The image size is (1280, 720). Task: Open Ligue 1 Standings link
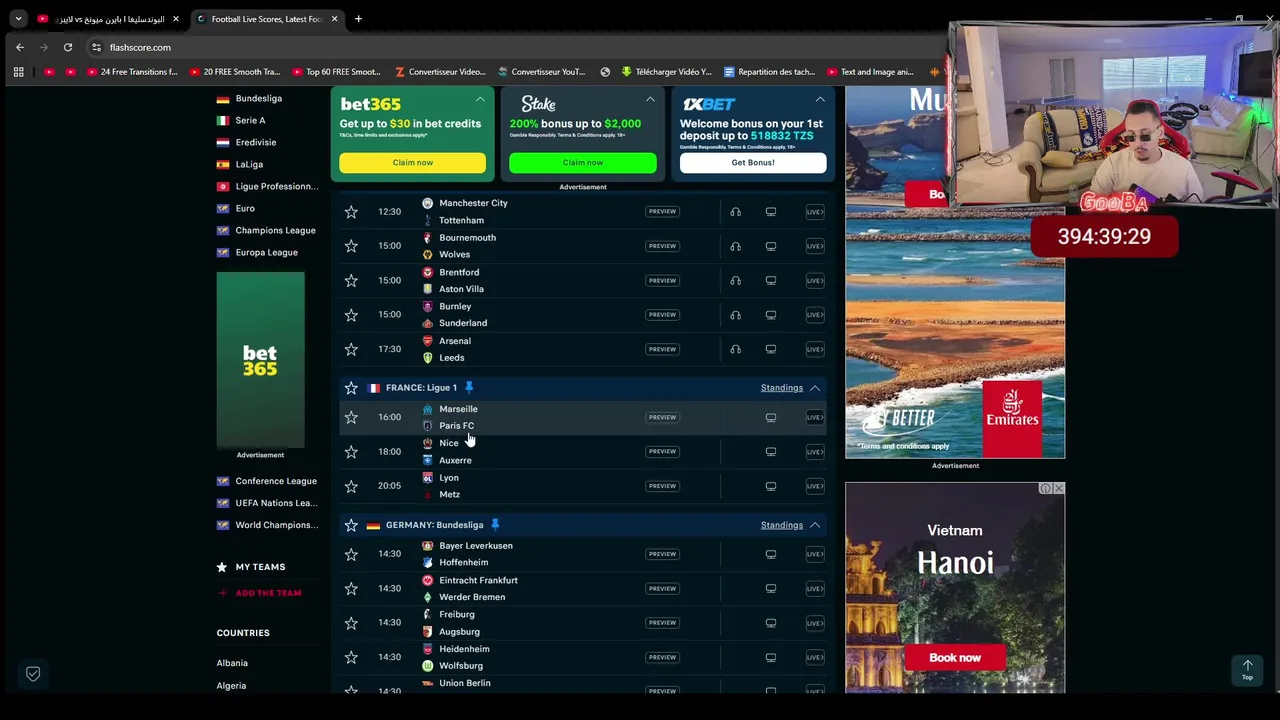[x=782, y=388]
